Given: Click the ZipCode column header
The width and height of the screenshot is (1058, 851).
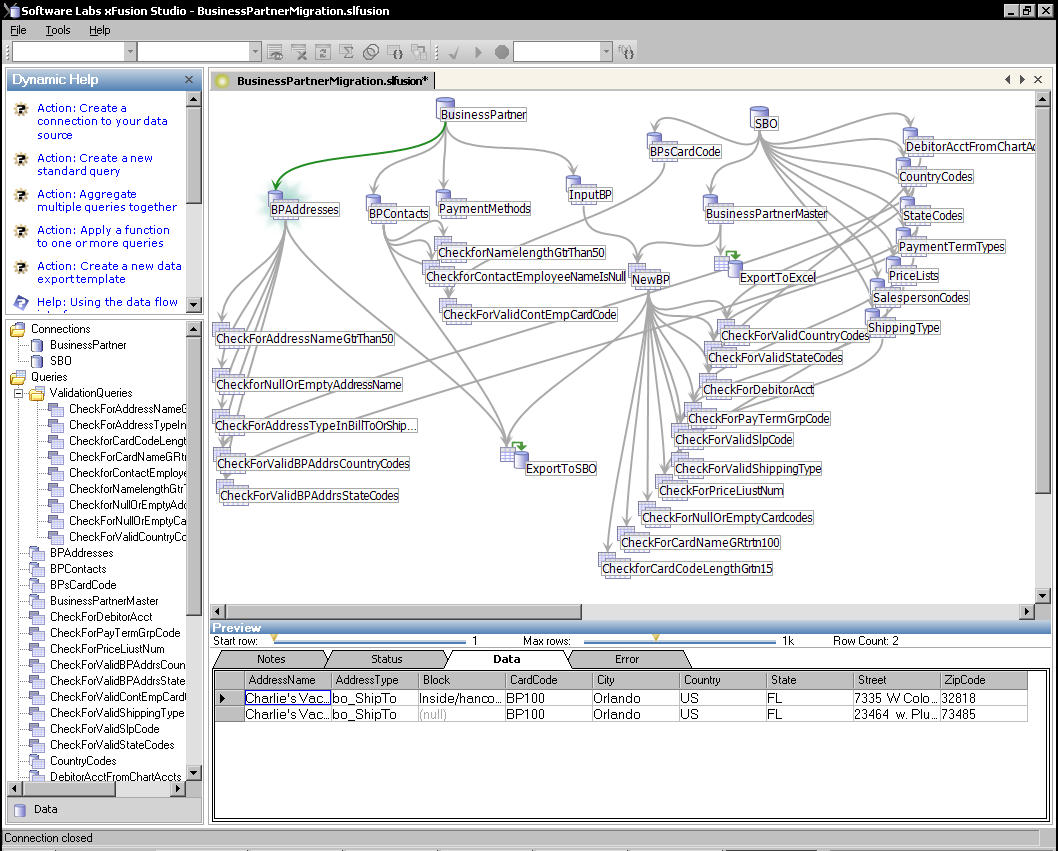Looking at the screenshot, I should click(x=983, y=680).
